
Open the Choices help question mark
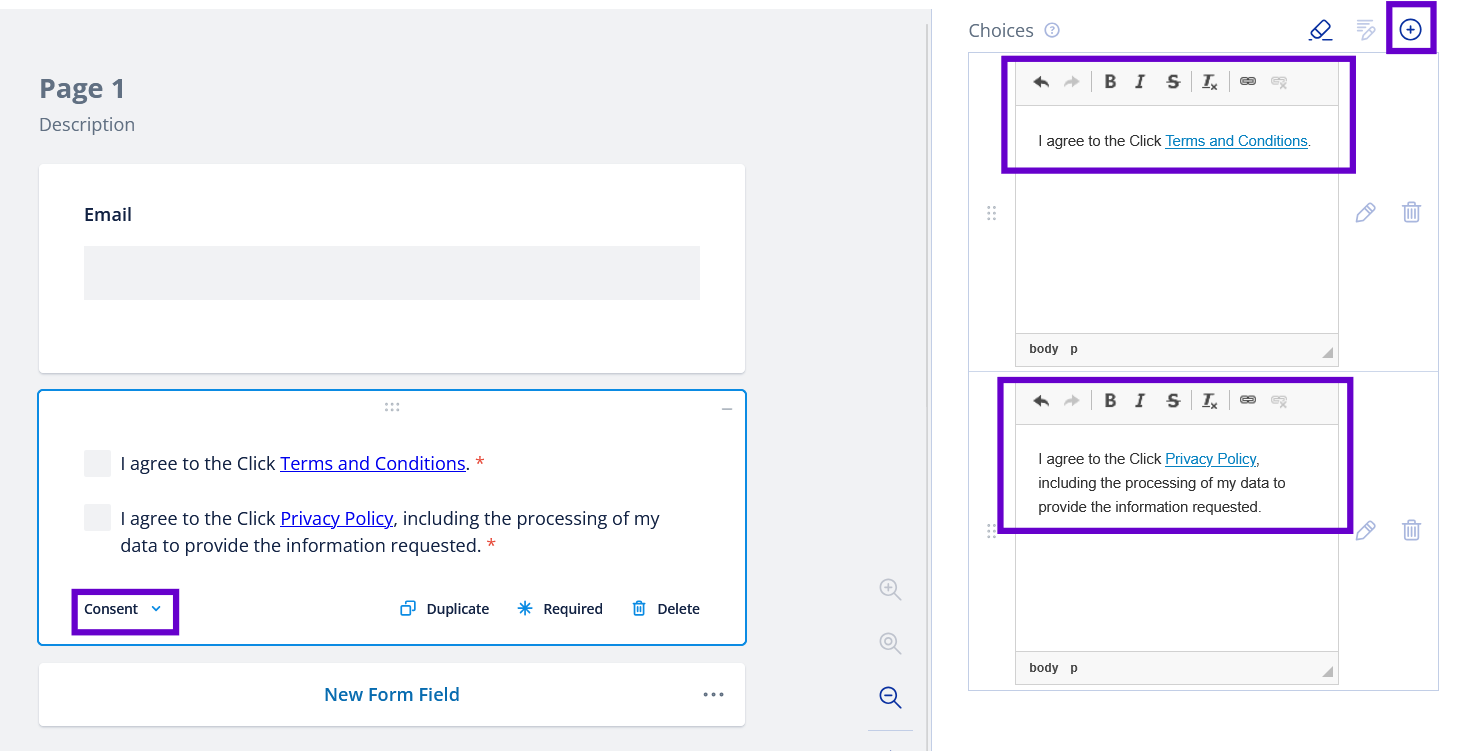(1052, 30)
